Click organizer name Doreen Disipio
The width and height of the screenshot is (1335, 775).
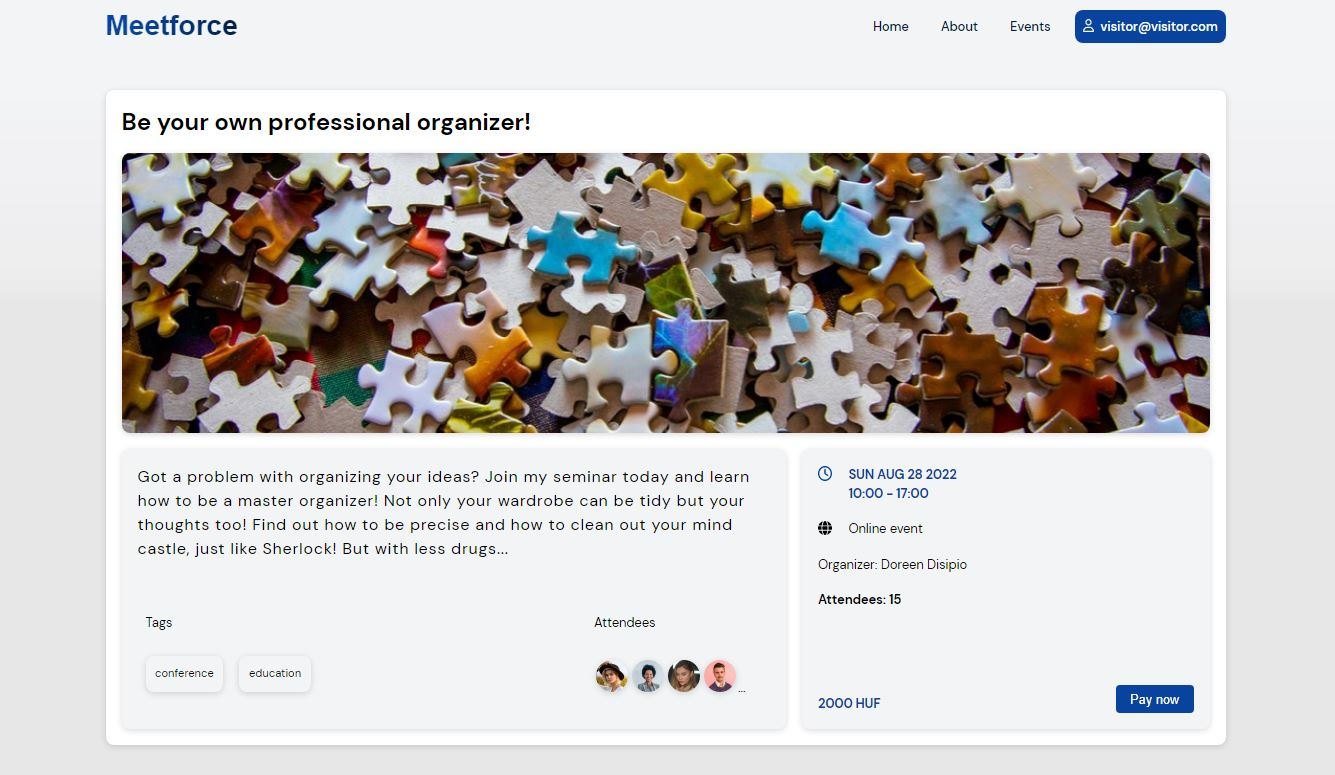[x=923, y=564]
